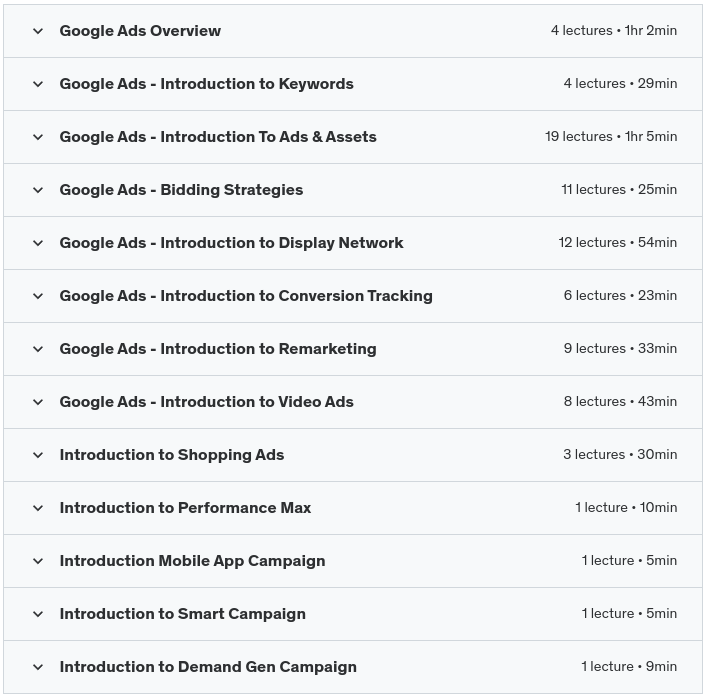Expand Mobile App Campaign section chevron
706x694 pixels.
38,561
